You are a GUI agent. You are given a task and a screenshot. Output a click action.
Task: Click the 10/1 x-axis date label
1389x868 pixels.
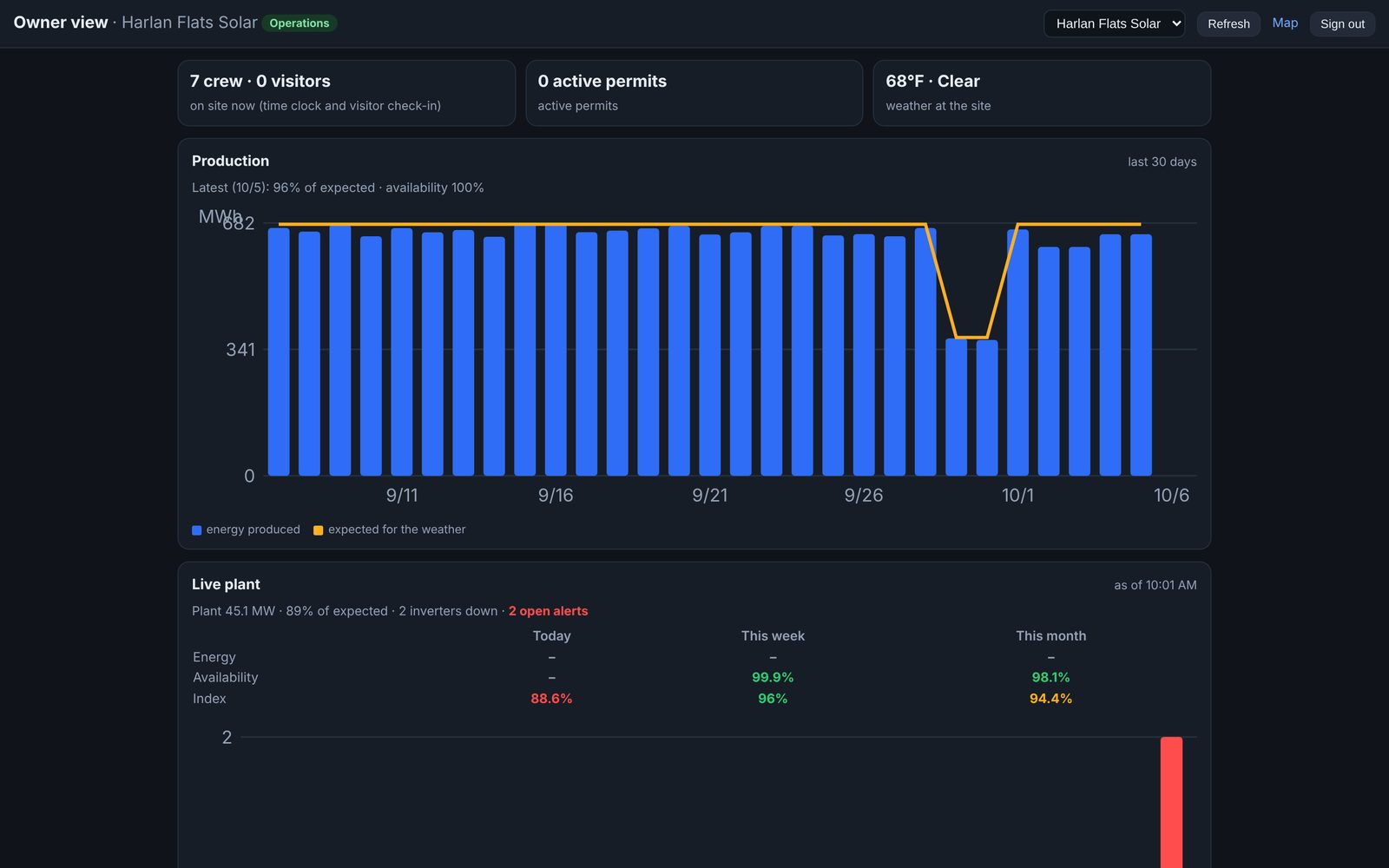1017,496
